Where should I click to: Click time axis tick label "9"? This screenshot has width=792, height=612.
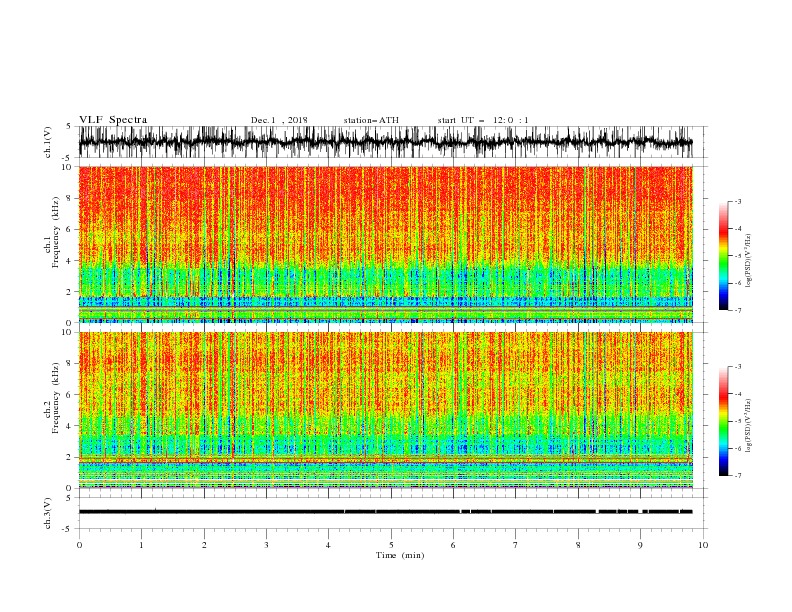(x=640, y=545)
